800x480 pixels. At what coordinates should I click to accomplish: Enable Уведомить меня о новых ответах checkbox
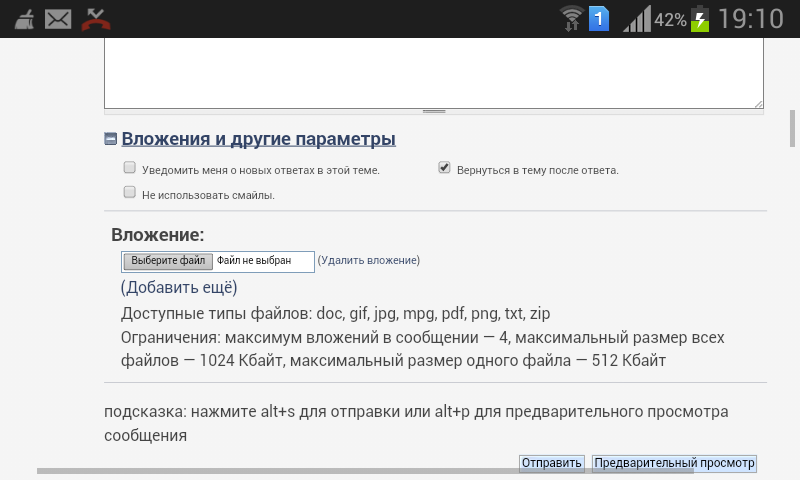coord(130,167)
